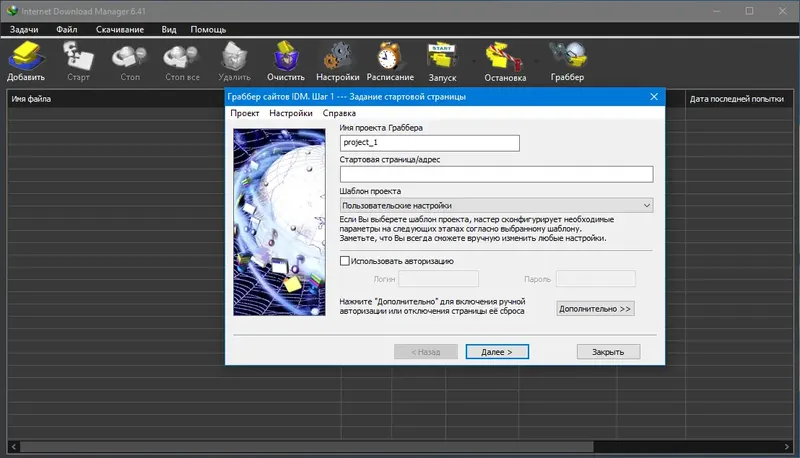The height and width of the screenshot is (458, 800).
Task: Click the Стартовая страница/адрес input field
Action: 496,174
